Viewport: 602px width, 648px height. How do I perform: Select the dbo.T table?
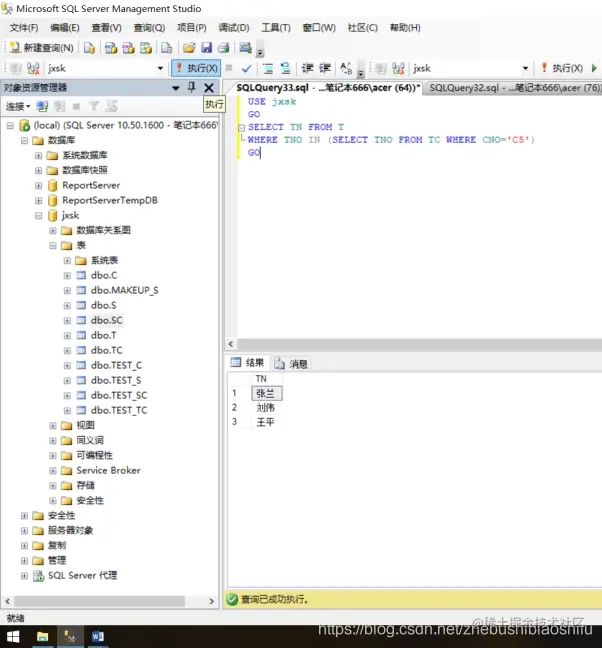pyautogui.click(x=103, y=335)
